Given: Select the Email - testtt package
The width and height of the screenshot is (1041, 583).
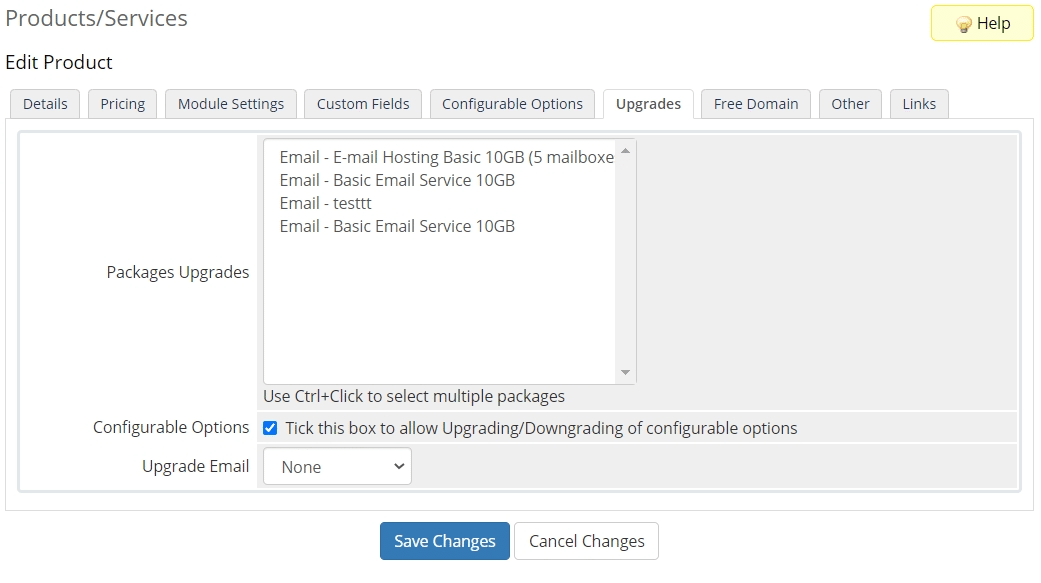Looking at the screenshot, I should tap(325, 203).
